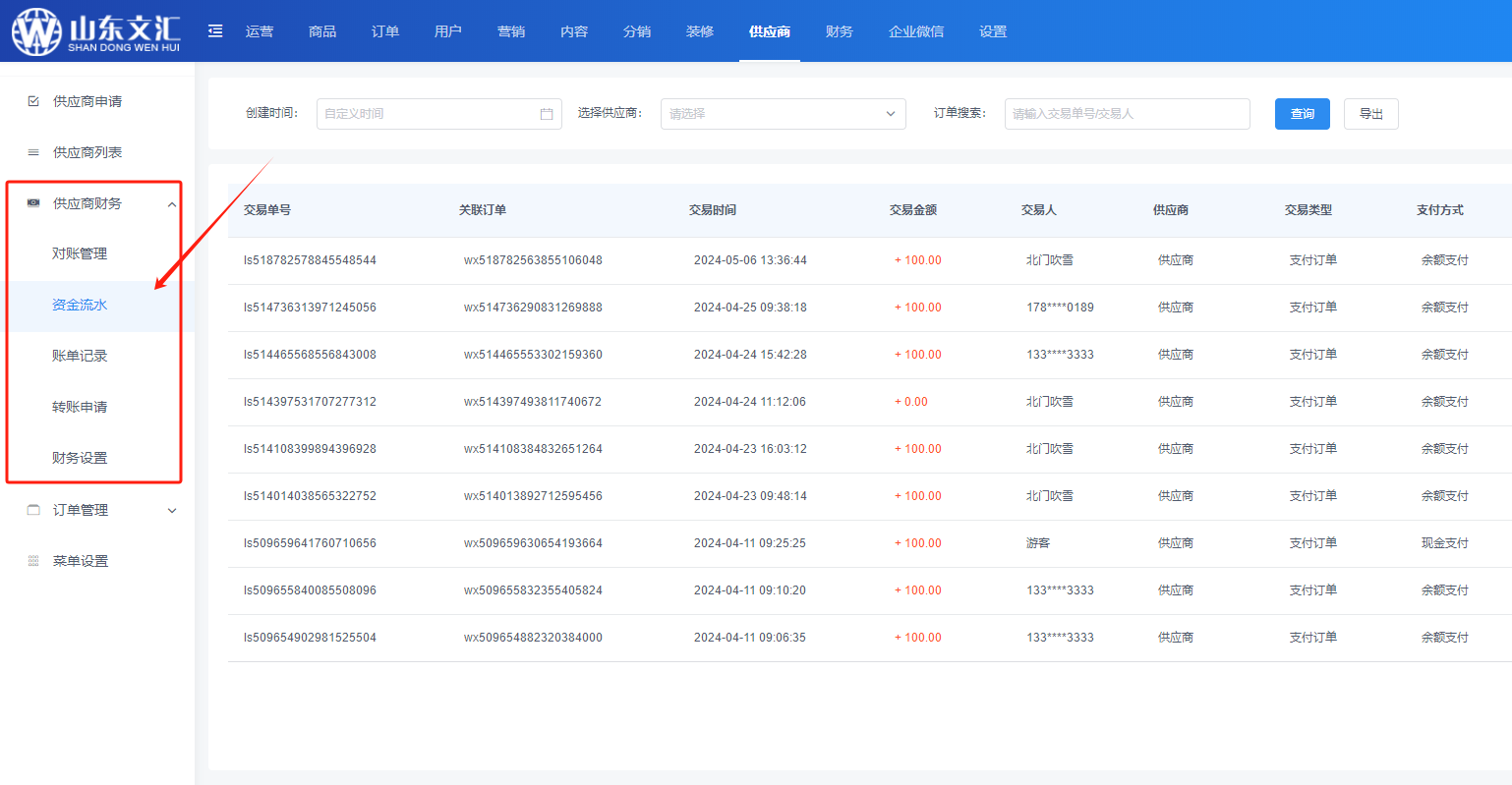
Task: Click the 交易时间 column header
Action: [x=713, y=210]
